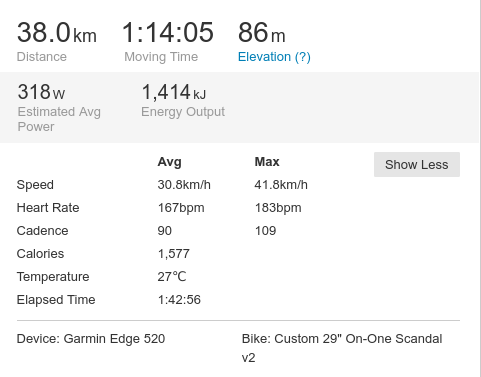The width and height of the screenshot is (481, 377).
Task: Select the 38.0 km distance value
Action: click(x=57, y=32)
